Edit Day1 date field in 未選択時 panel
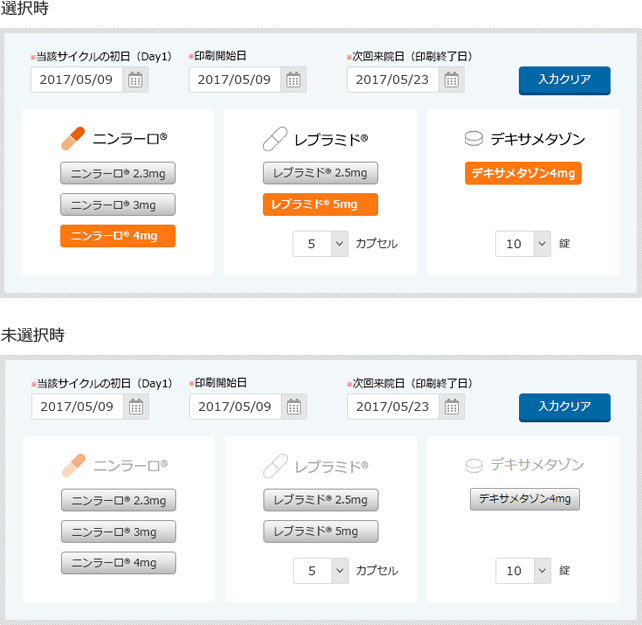 click(77, 407)
